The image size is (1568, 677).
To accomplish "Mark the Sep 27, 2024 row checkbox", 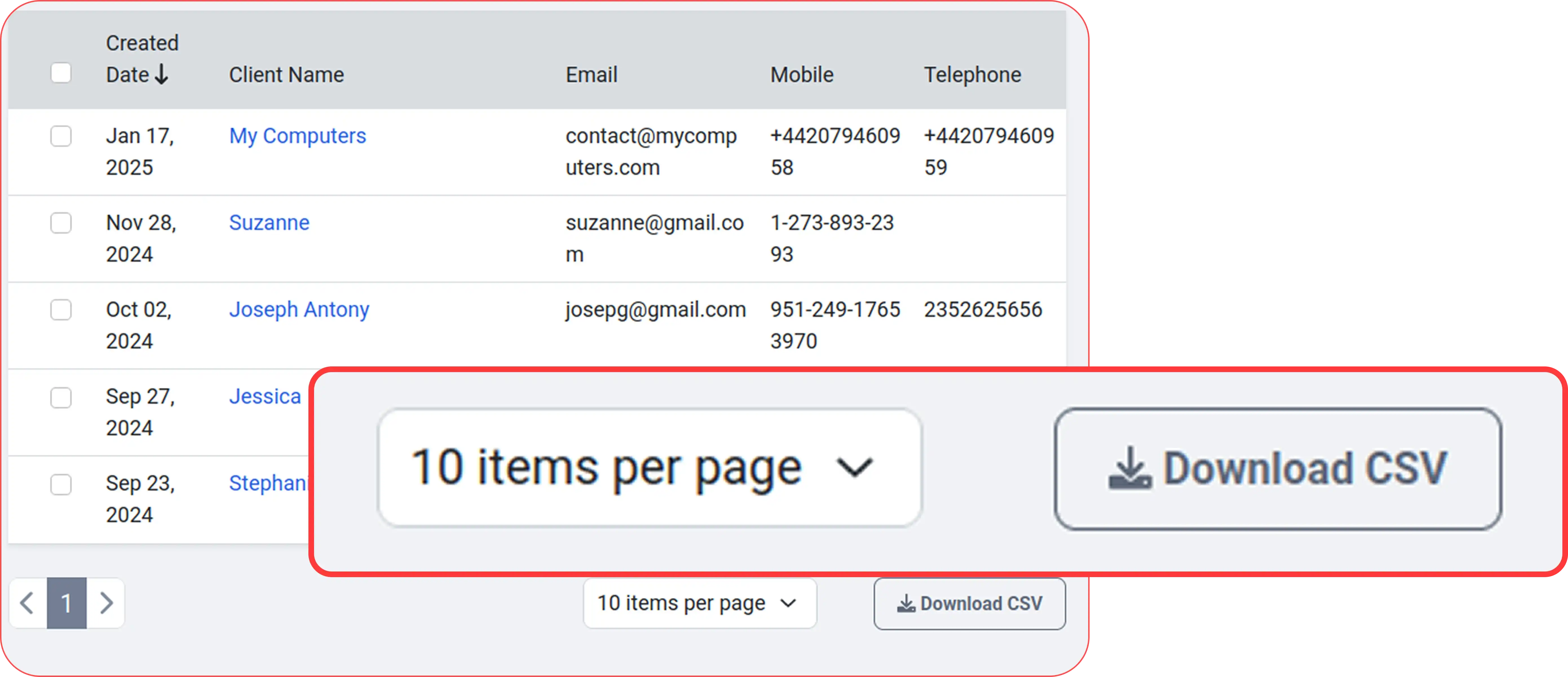I will [x=61, y=397].
